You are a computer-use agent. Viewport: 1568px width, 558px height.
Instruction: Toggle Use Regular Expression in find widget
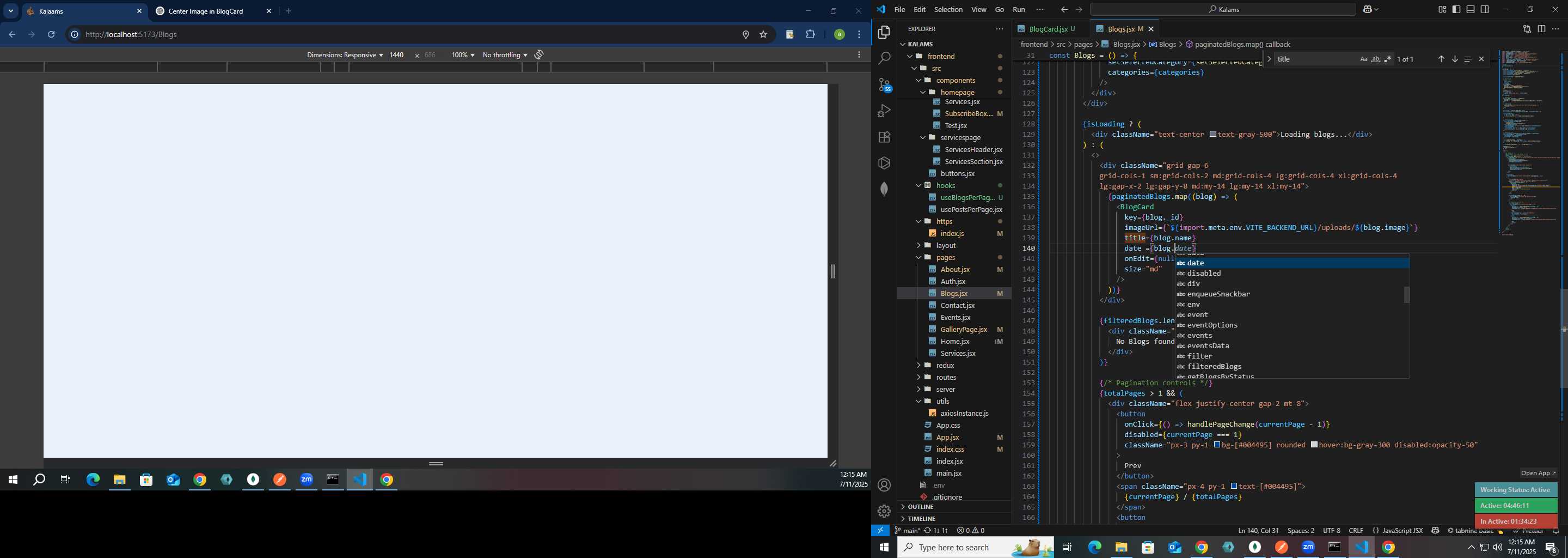(x=1388, y=59)
